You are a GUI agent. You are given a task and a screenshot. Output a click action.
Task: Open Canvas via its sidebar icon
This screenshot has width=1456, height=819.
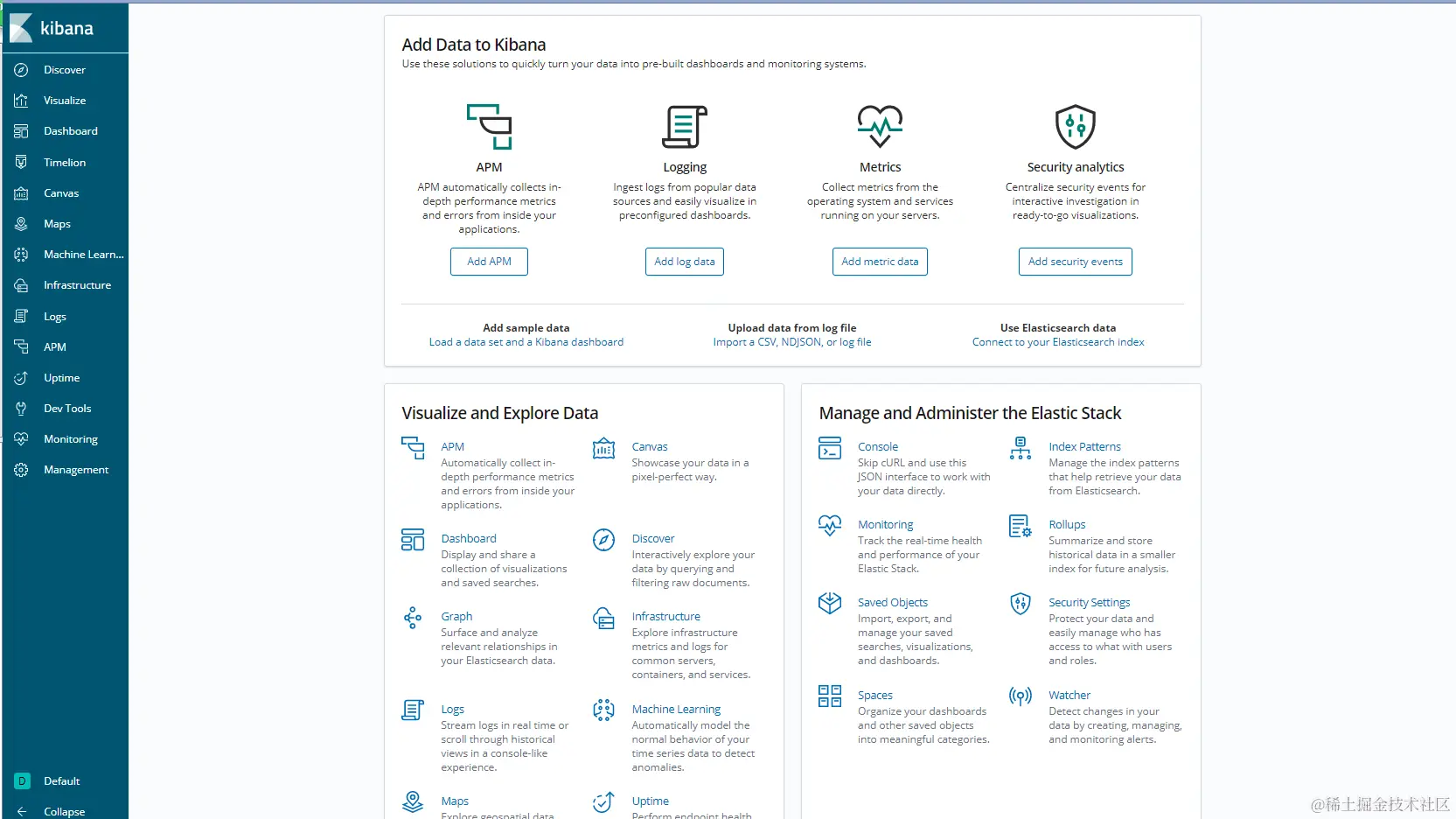(x=21, y=193)
